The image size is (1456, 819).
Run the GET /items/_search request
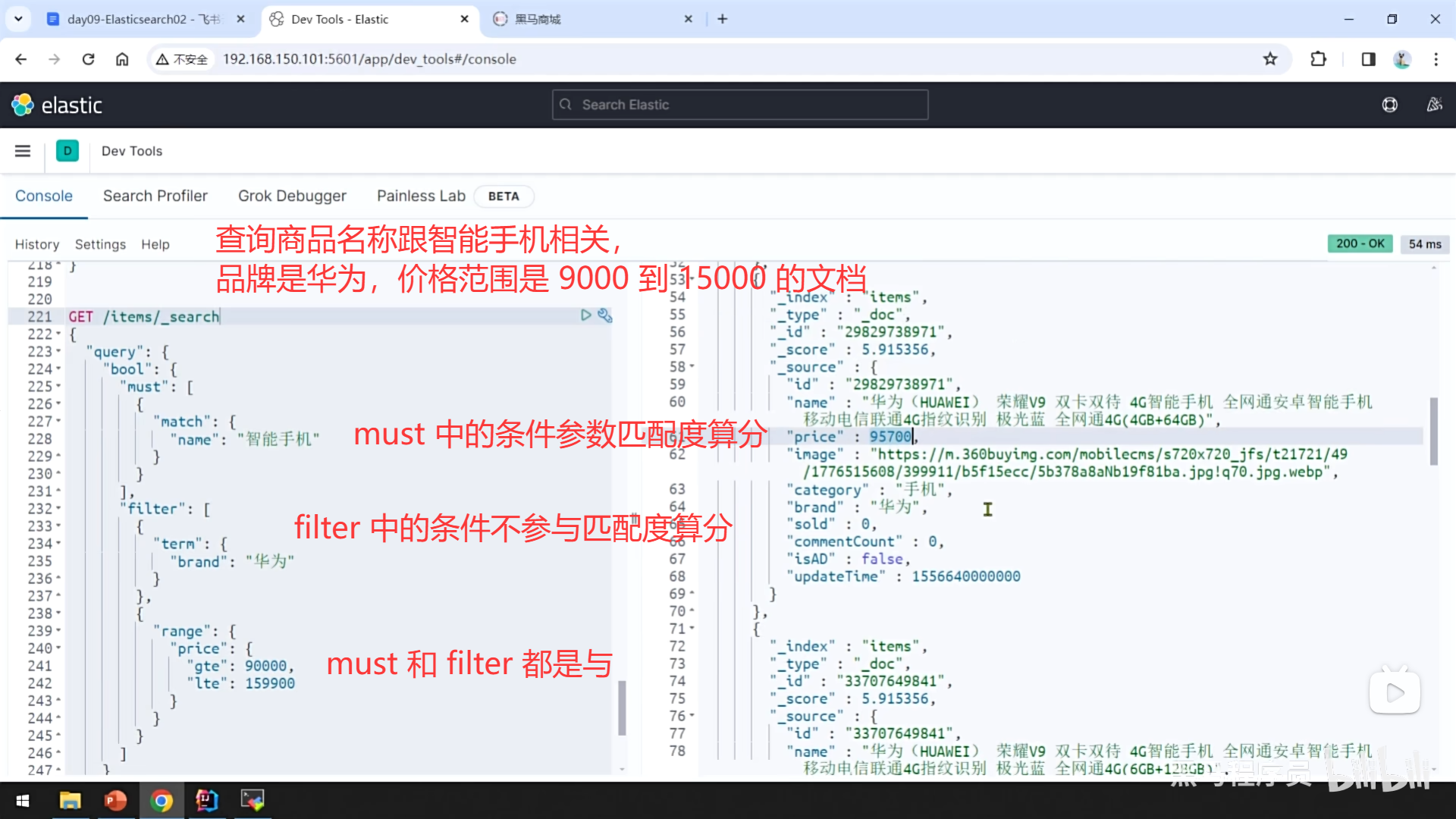click(x=585, y=315)
